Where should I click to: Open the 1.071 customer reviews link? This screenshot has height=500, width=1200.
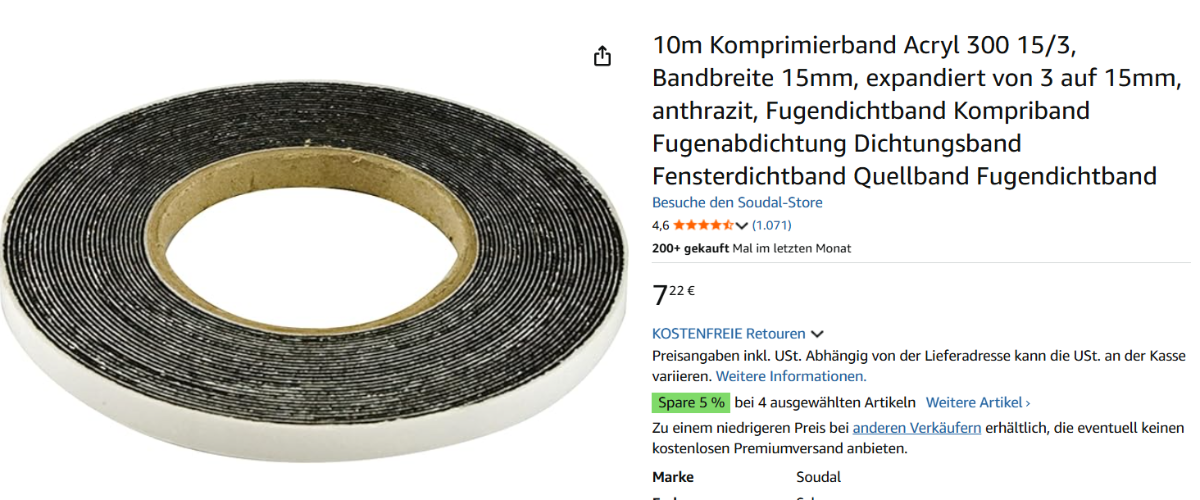click(x=771, y=225)
